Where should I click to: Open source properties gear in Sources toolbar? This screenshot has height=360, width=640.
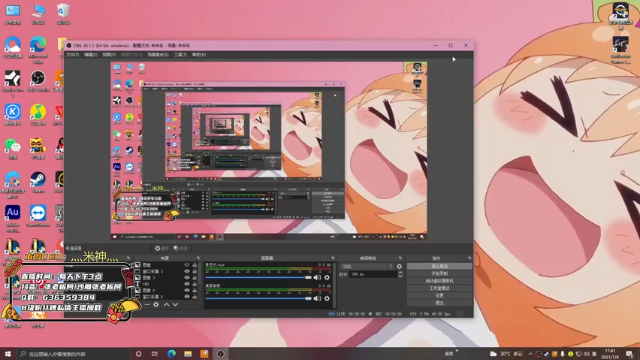click(x=156, y=304)
